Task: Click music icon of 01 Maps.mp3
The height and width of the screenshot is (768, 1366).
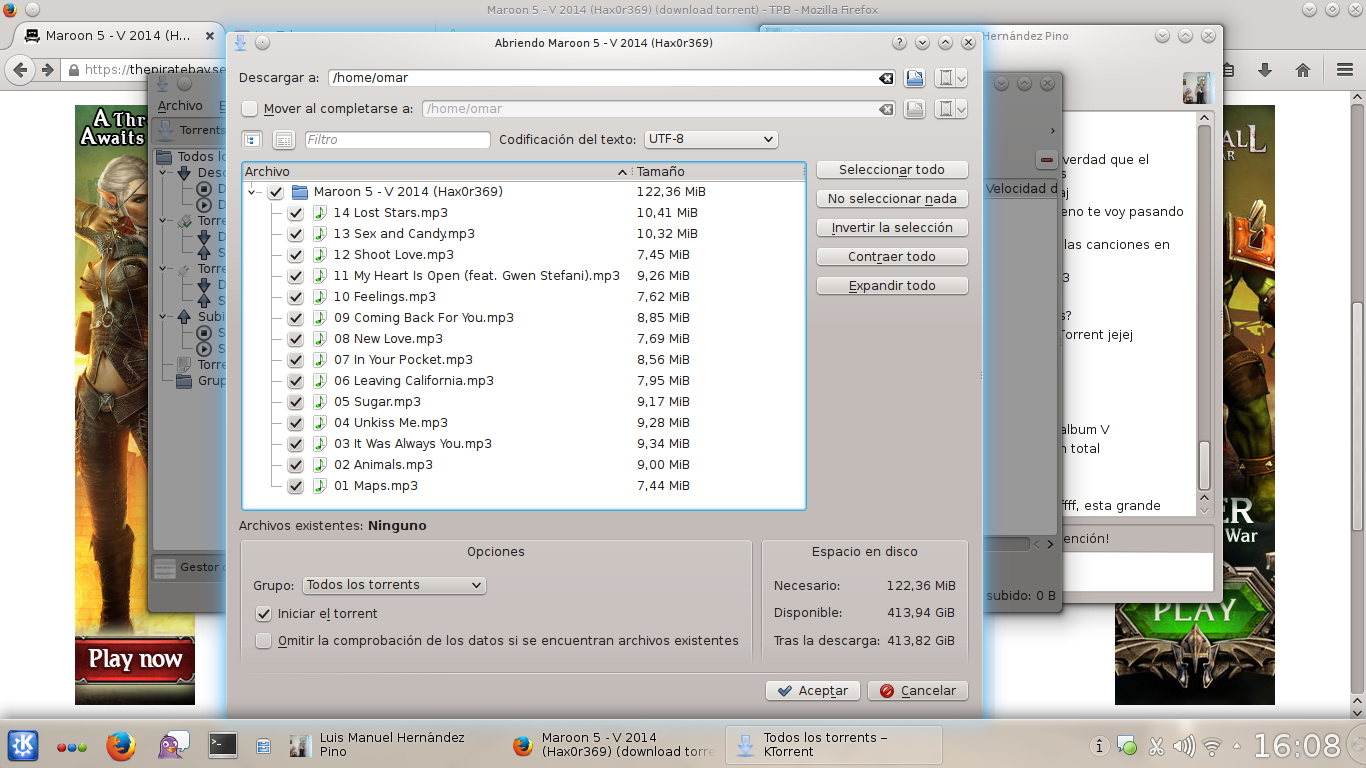Action: click(x=320, y=486)
